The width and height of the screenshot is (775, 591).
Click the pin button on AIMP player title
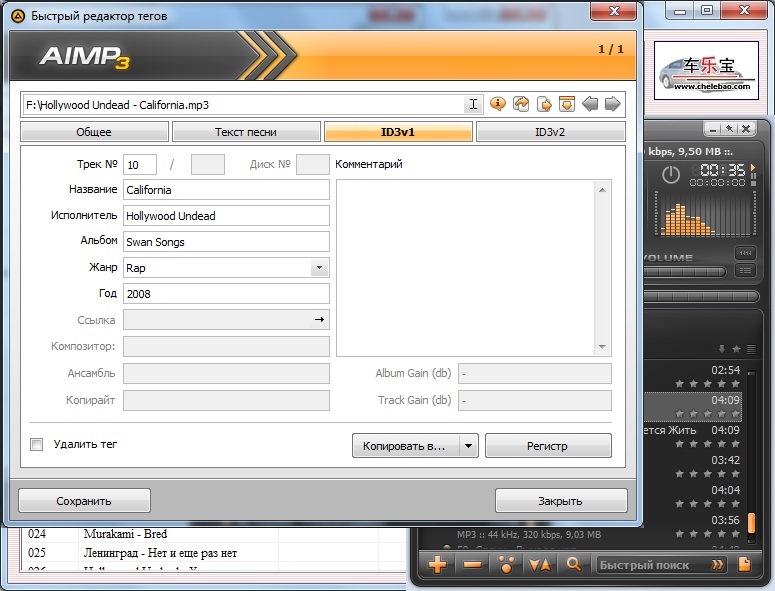[x=729, y=129]
